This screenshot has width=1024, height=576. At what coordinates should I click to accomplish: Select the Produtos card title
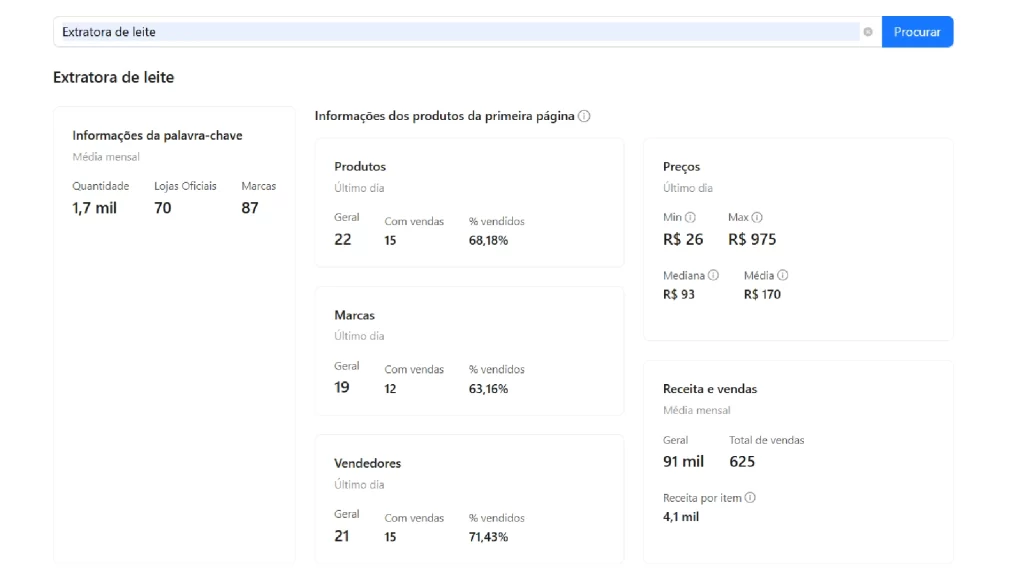click(x=361, y=166)
